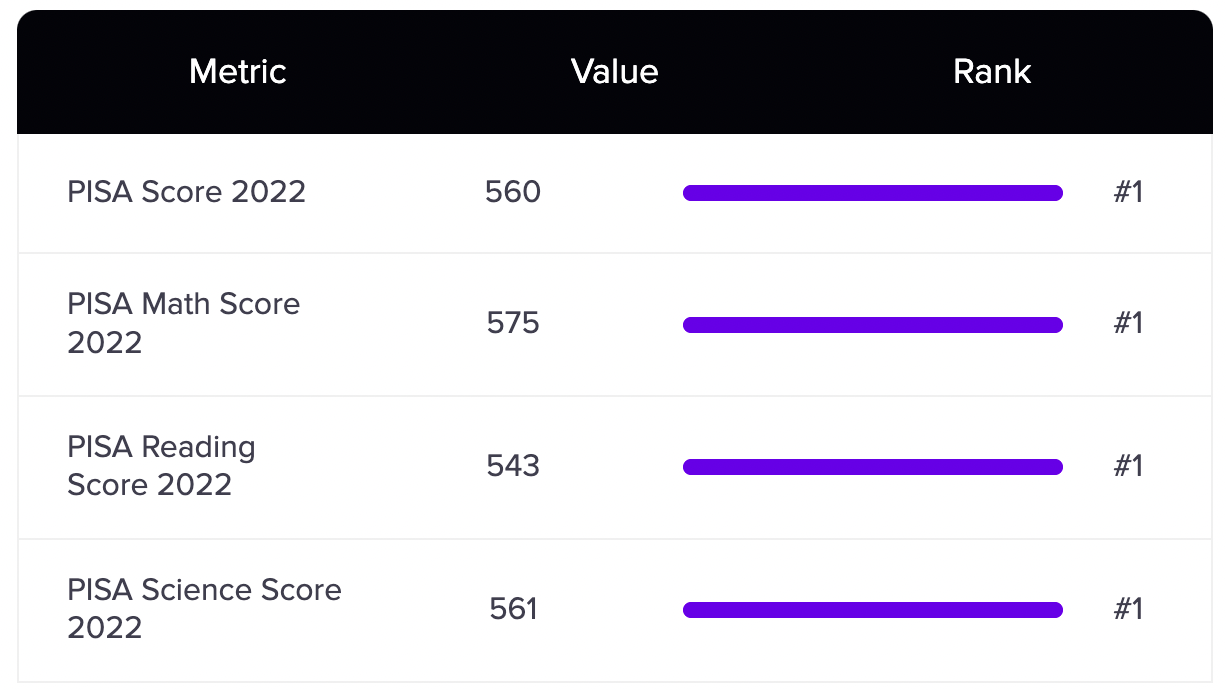
Task: Select the PISA Math Score 2022 label
Action: 184,323
